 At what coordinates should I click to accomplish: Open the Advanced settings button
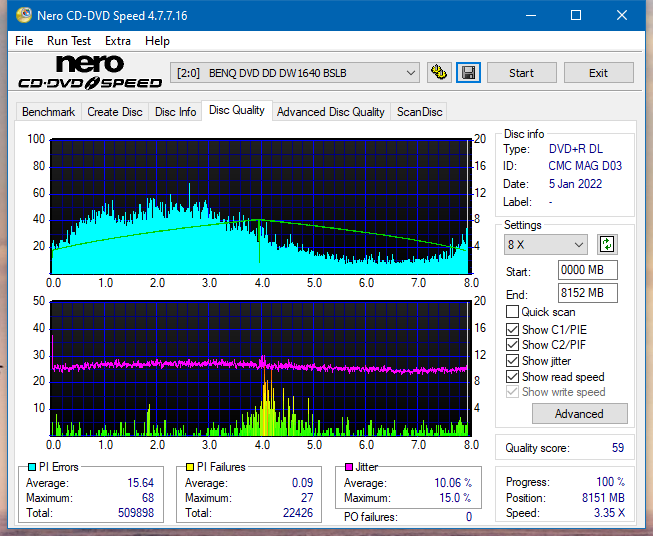(579, 414)
